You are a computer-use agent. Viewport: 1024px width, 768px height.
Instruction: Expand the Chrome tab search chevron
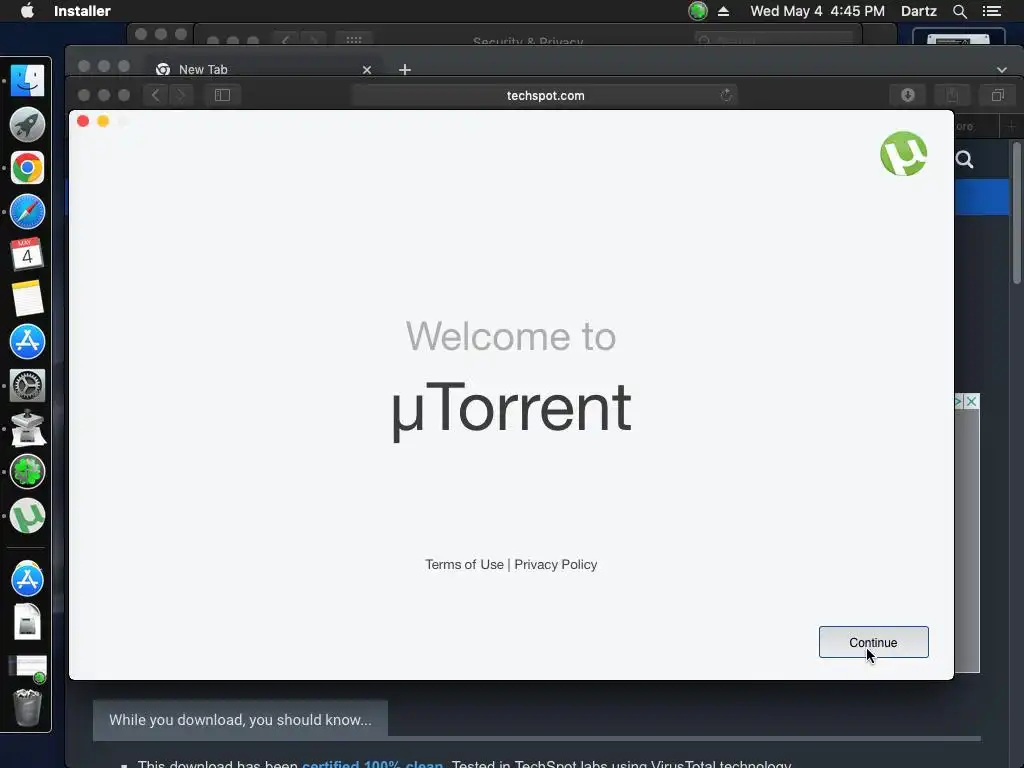point(1002,70)
